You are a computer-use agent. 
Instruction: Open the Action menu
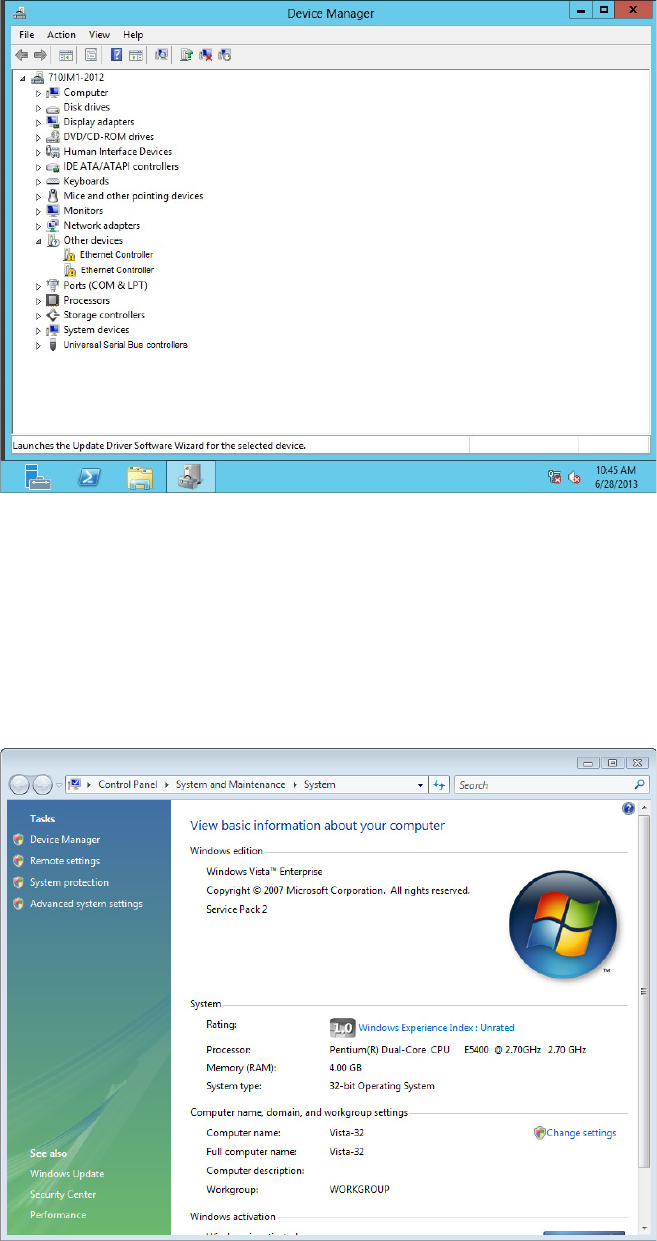pos(61,35)
